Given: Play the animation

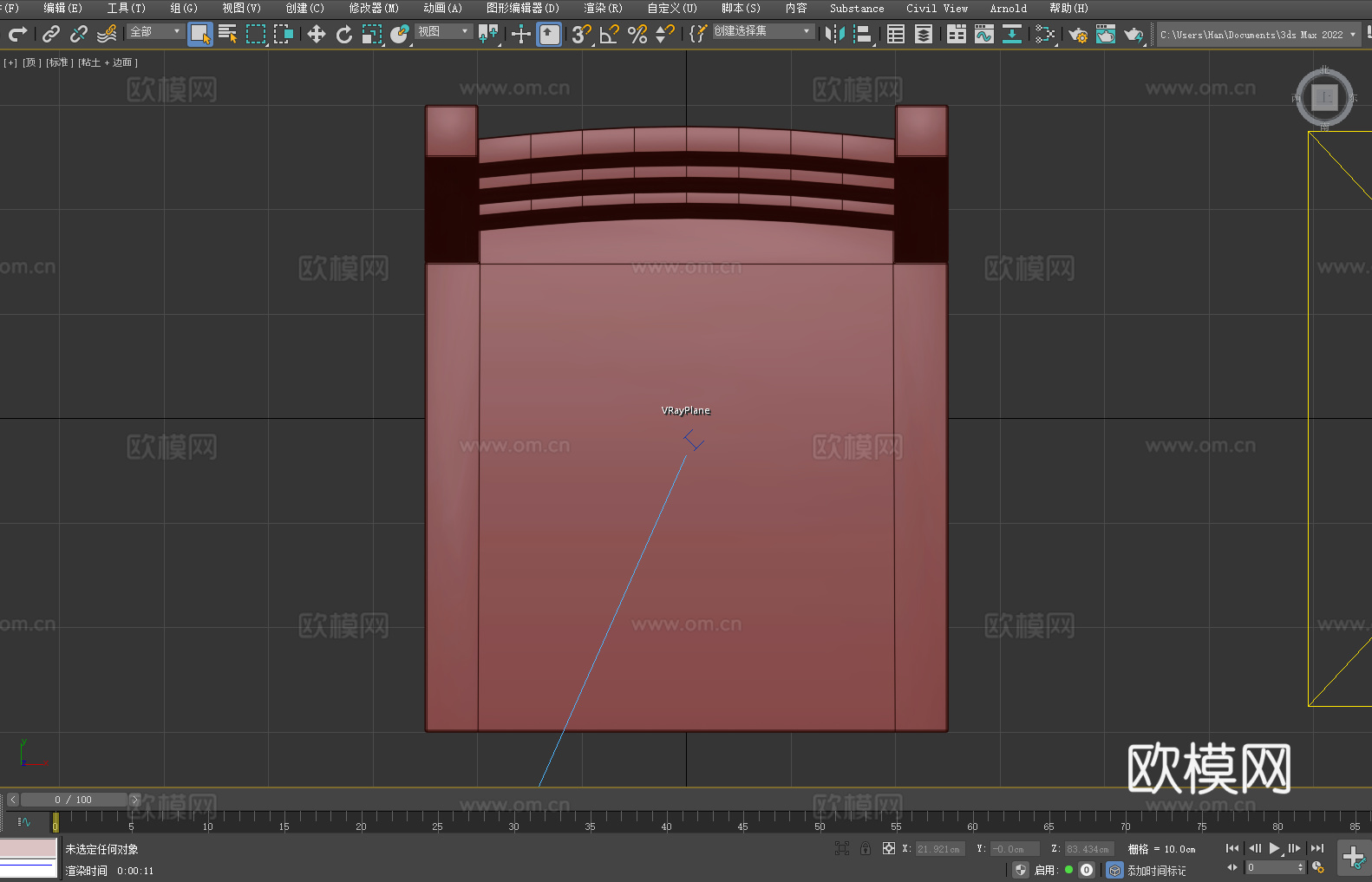Looking at the screenshot, I should pyautogui.click(x=1275, y=848).
